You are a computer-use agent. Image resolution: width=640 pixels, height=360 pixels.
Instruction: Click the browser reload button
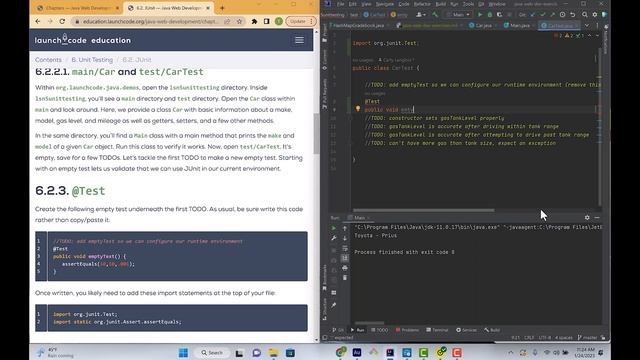[62, 21]
